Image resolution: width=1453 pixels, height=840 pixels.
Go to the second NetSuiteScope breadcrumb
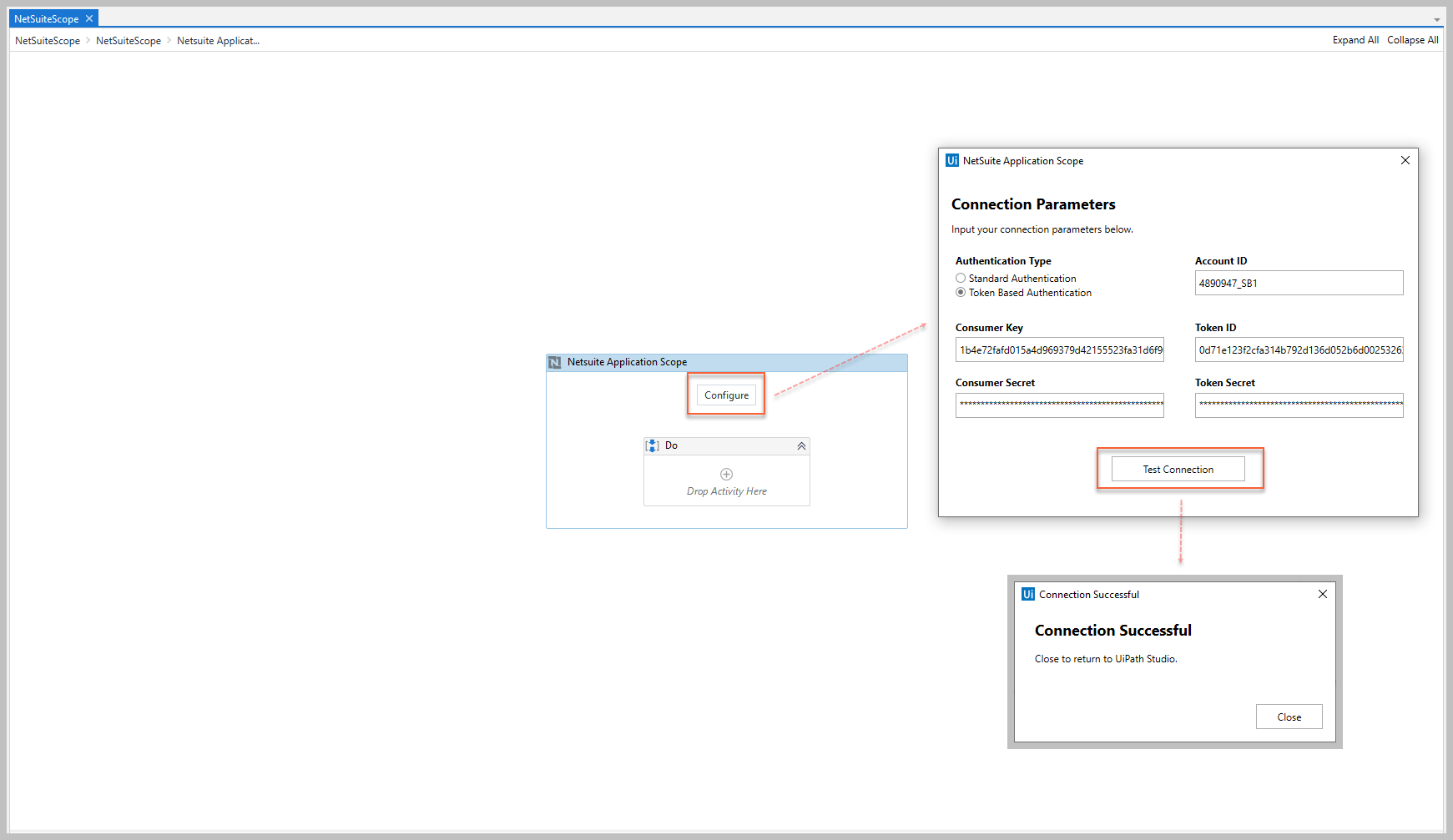[129, 40]
